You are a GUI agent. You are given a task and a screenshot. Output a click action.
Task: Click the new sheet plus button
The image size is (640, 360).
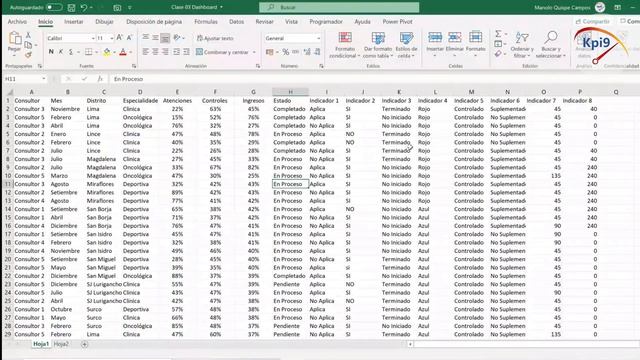tap(84, 344)
